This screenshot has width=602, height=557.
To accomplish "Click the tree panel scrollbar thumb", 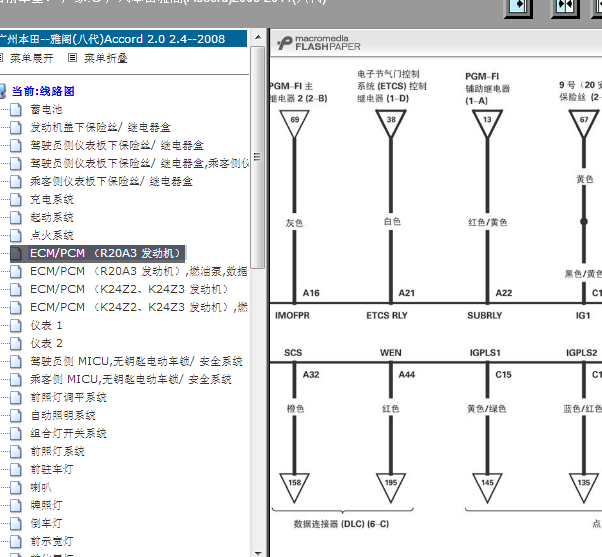I will tap(258, 157).
